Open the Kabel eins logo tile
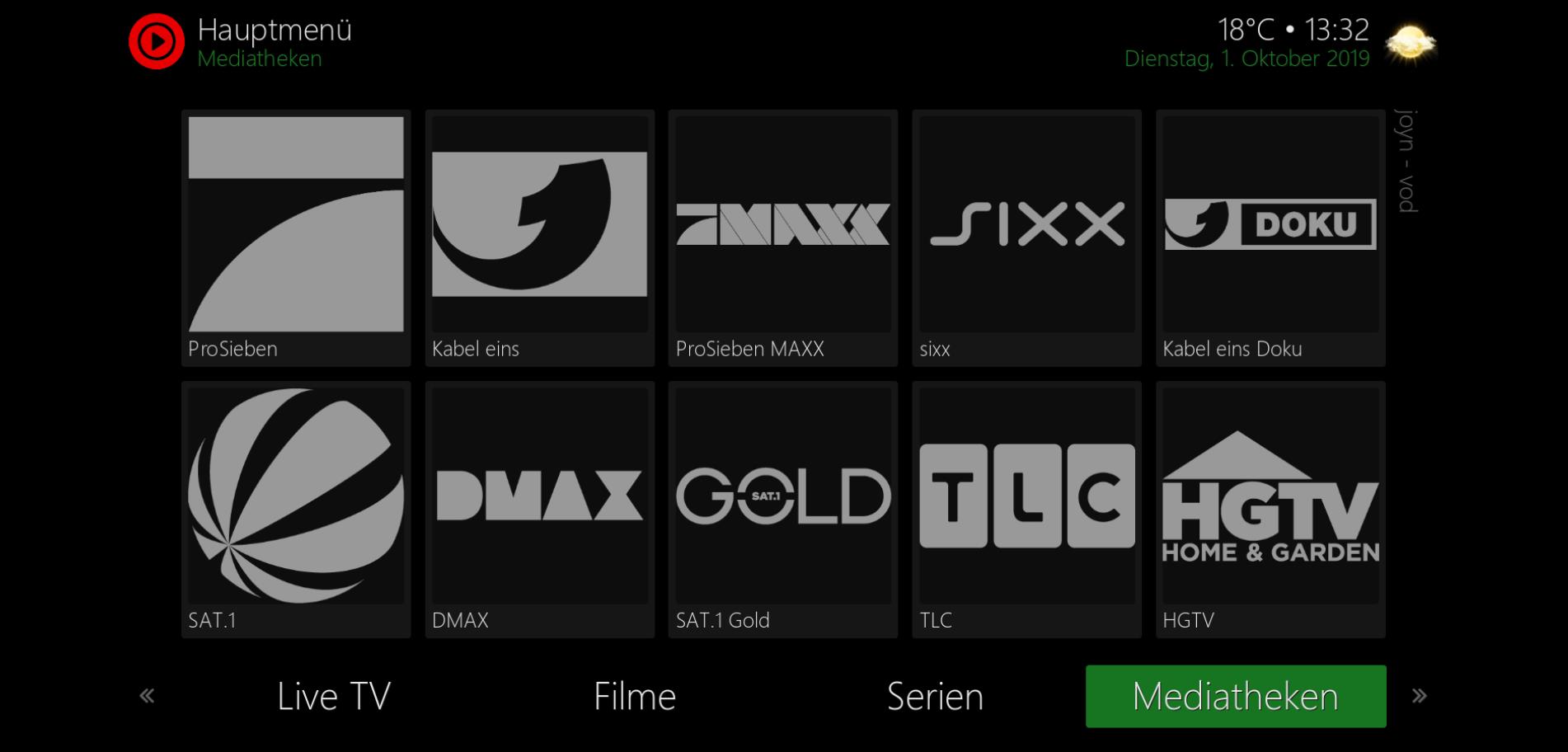Image resolution: width=1568 pixels, height=752 pixels. tap(539, 223)
